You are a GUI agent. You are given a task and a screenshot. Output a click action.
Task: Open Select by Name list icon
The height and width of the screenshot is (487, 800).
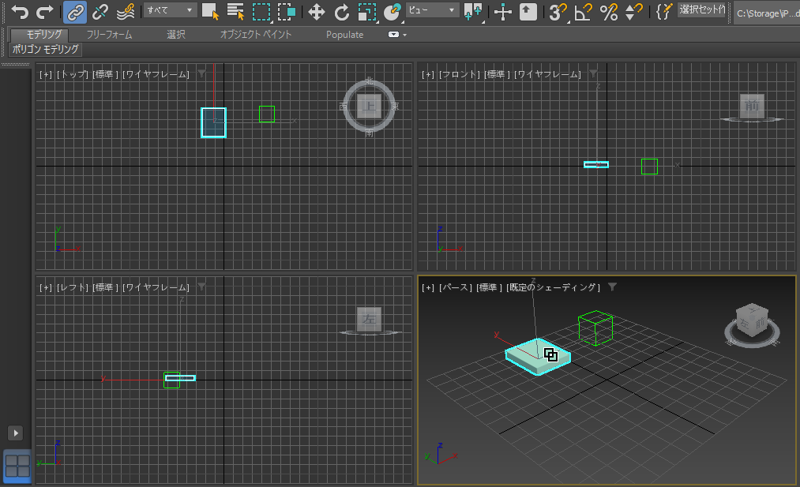tap(236, 12)
